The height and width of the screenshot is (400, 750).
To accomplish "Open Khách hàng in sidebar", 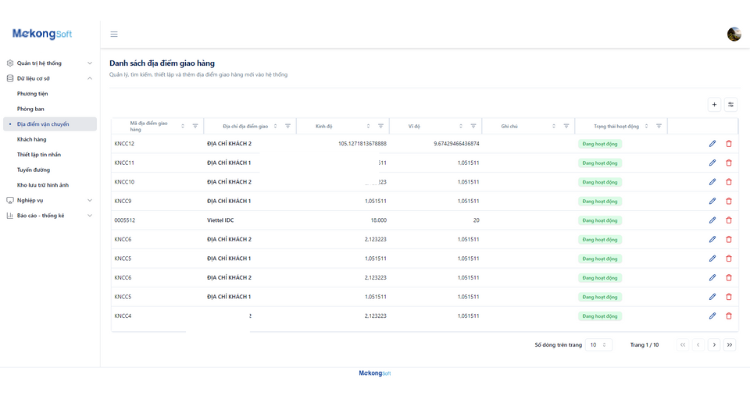I will 32,139.
